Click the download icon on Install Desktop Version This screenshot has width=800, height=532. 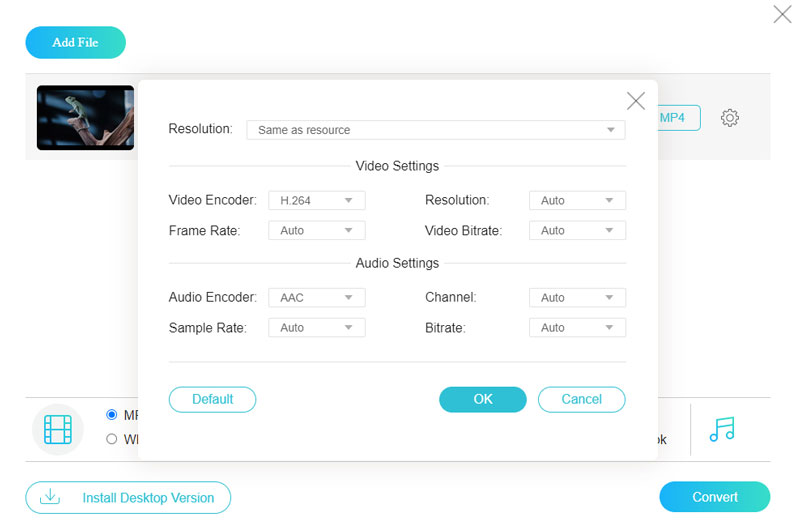49,497
